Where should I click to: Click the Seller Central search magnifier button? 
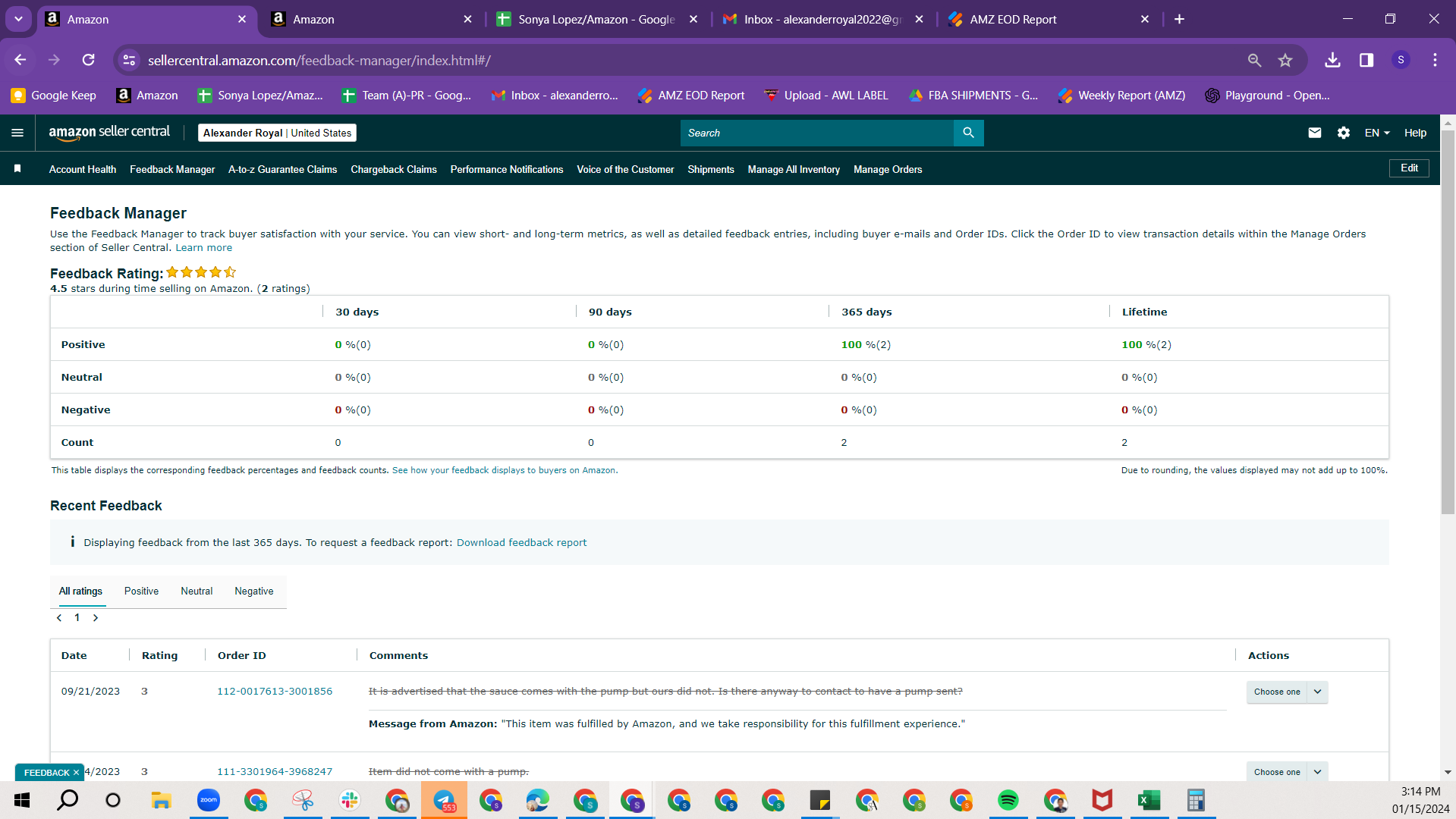(x=968, y=133)
